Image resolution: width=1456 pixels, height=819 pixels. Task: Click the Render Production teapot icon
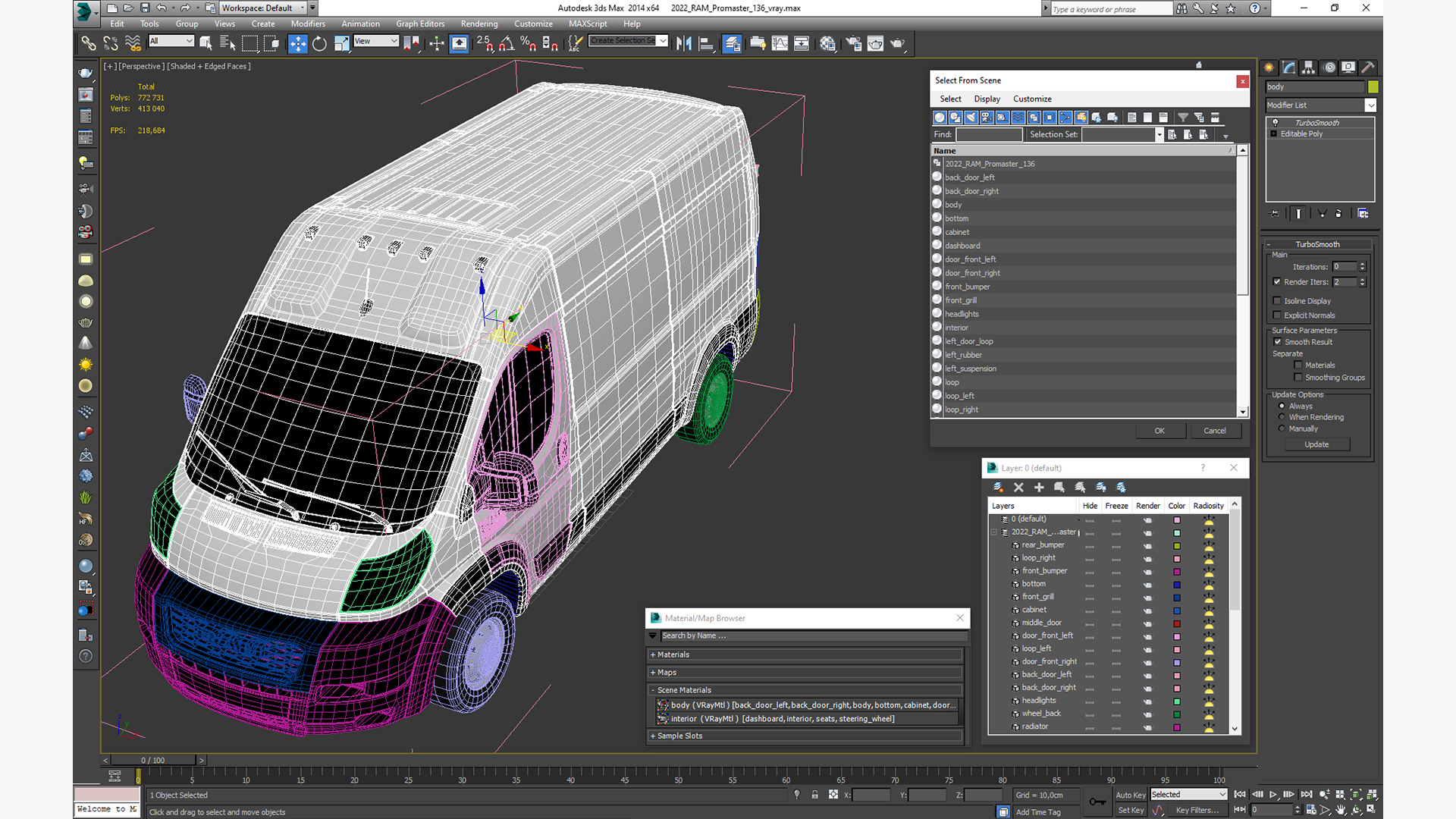coord(897,43)
